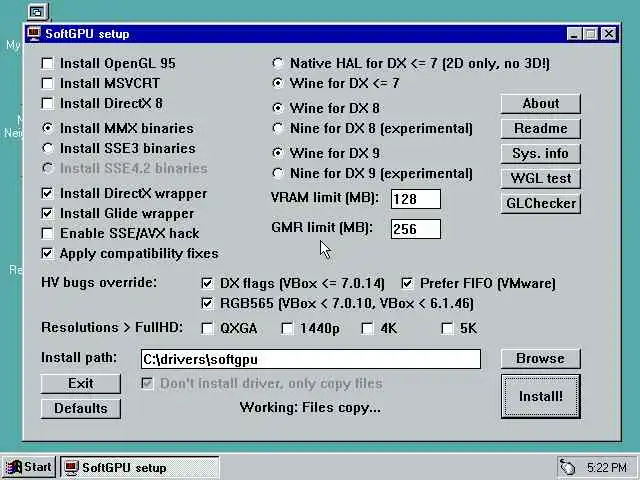Reset settings with Defaults button
Screen dimensions: 640x480
pos(81,409)
